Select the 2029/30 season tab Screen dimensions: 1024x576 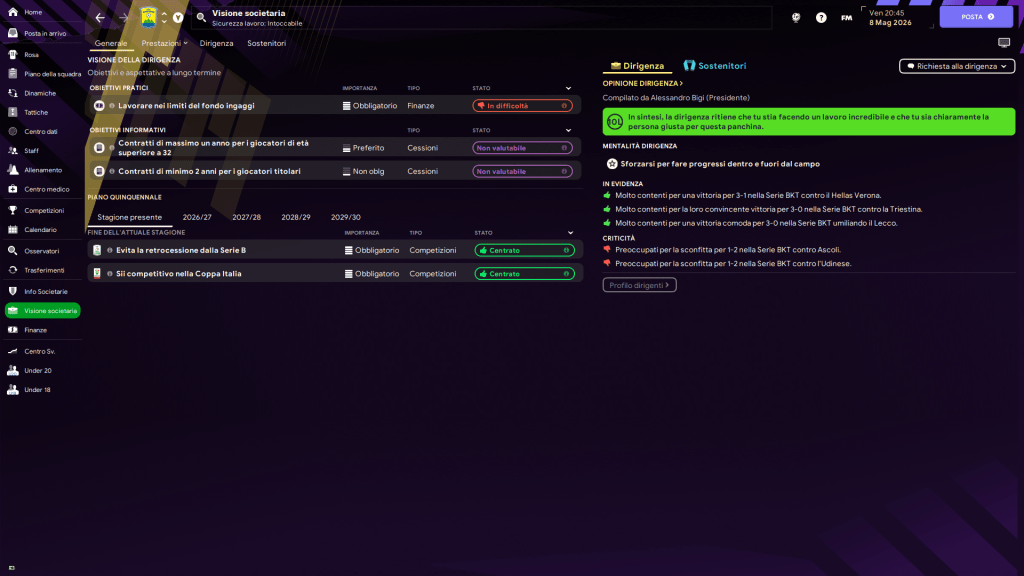(345, 217)
